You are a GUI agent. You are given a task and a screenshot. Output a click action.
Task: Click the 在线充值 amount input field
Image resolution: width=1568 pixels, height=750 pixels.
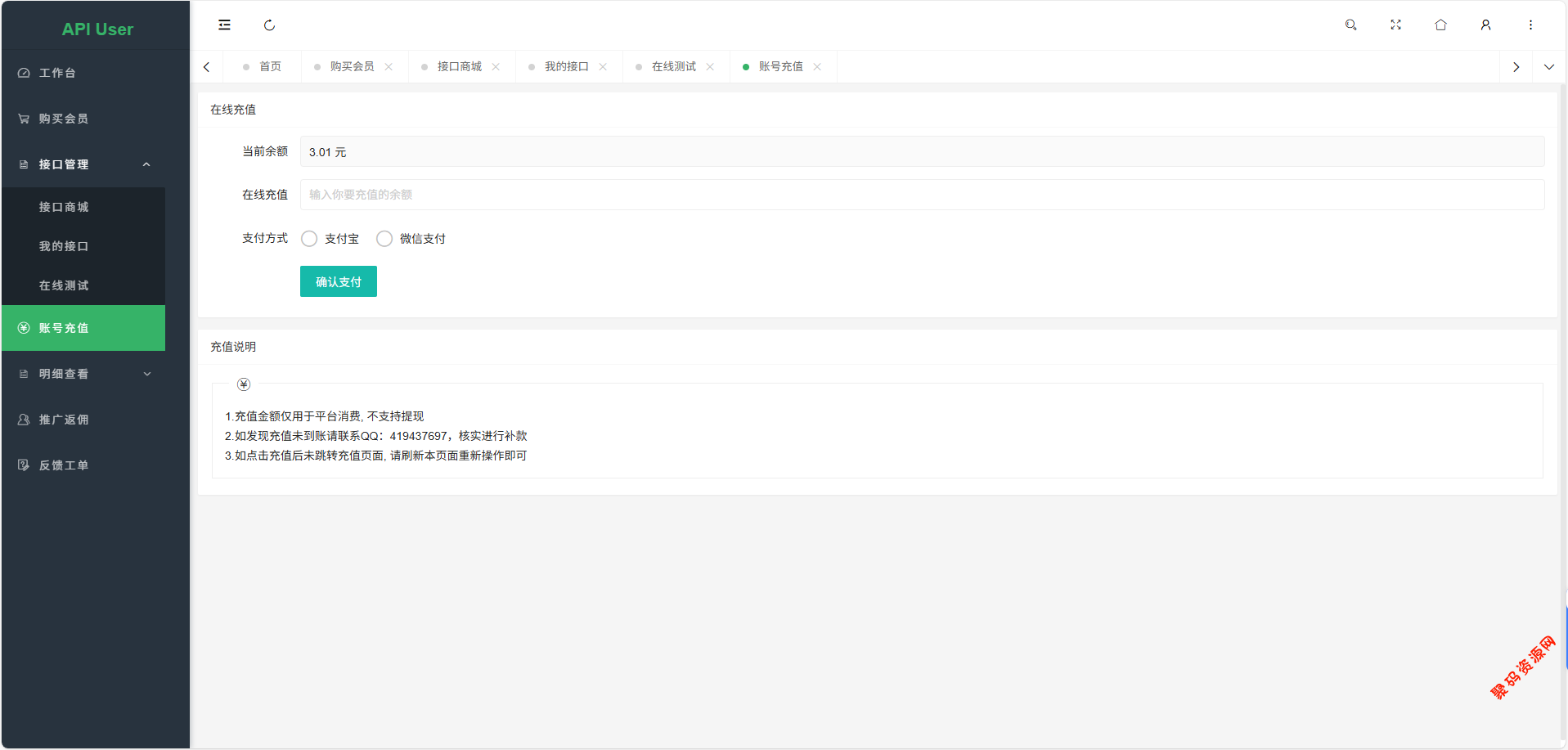coord(922,195)
